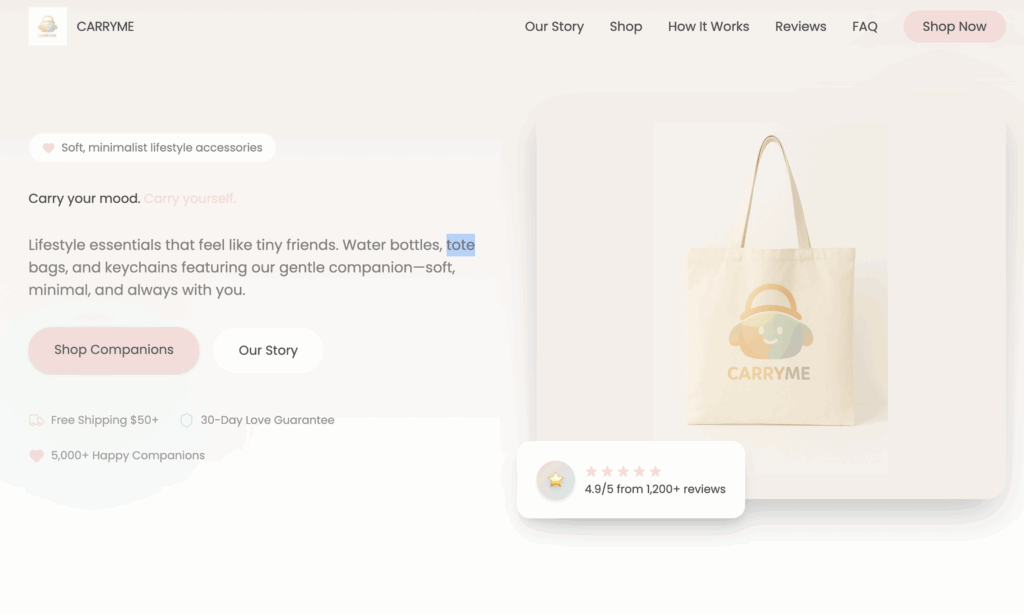
Task: Click the Shop Now button
Action: click(x=954, y=27)
